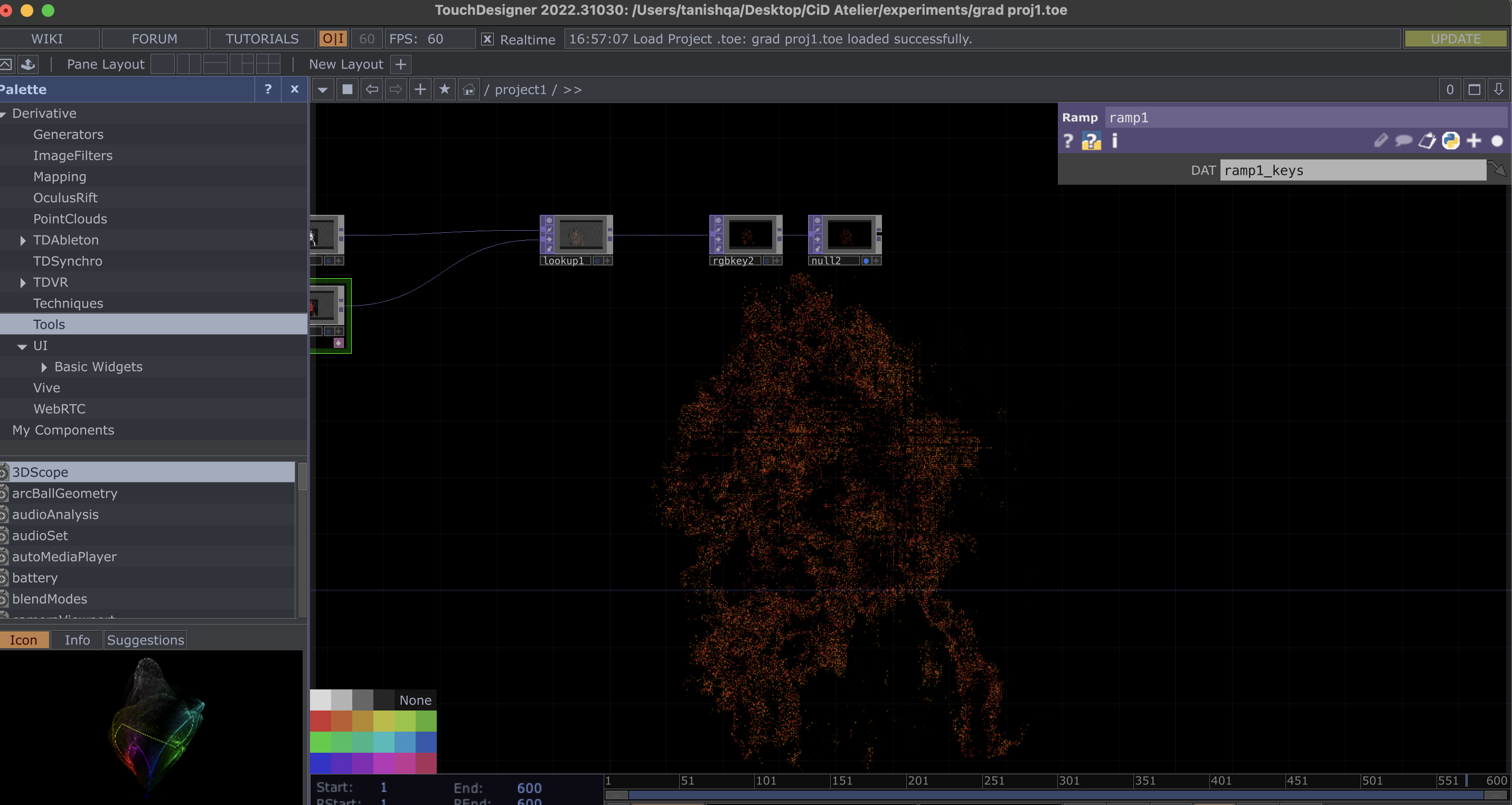Collapse Derivative tree in Palette
The image size is (1512, 805).
3,114
